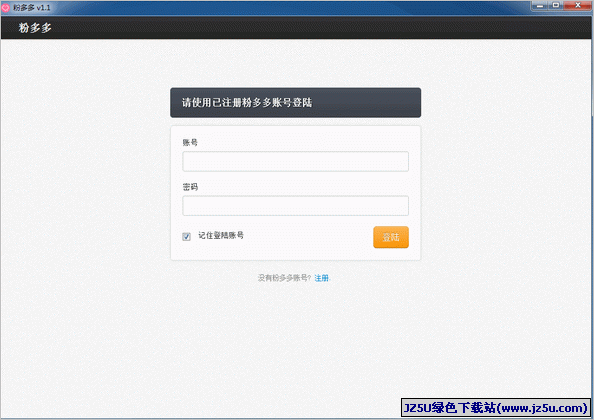The image size is (594, 420).
Task: Close the 粉多多 v1.1 window
Action: pyautogui.click(x=577, y=6)
